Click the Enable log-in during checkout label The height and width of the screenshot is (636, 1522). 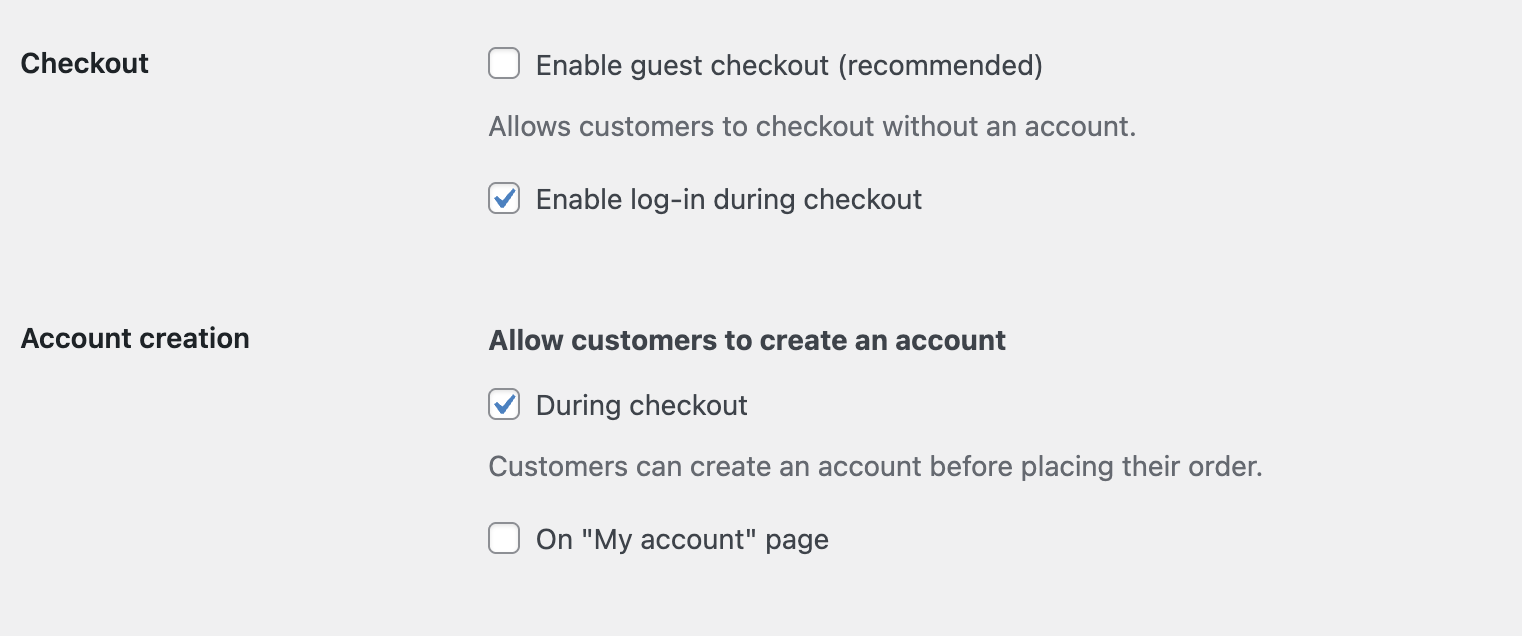(x=729, y=199)
